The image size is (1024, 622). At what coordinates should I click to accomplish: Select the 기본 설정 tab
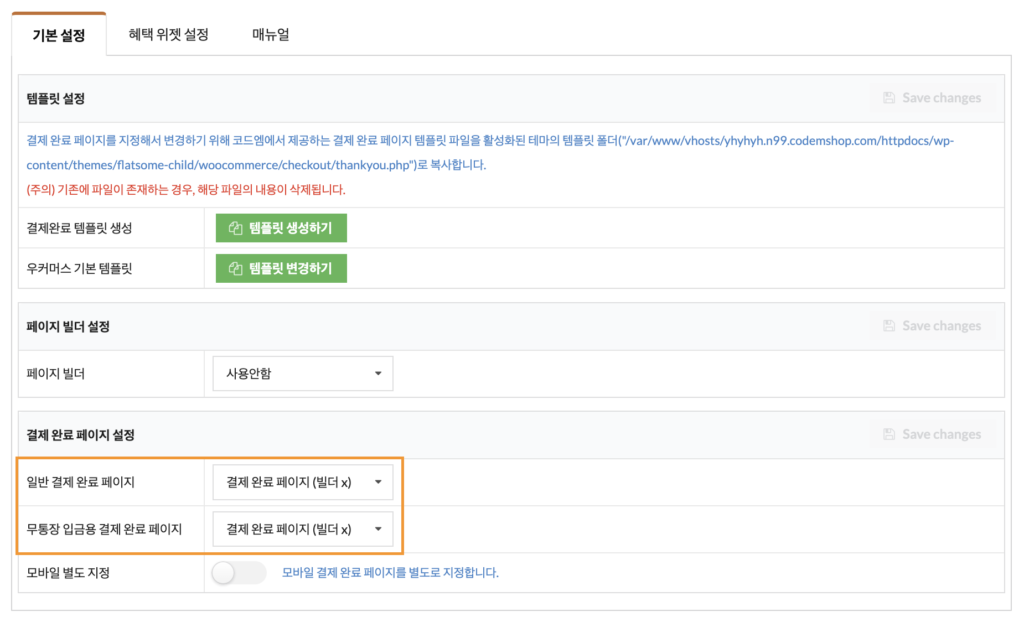59,36
